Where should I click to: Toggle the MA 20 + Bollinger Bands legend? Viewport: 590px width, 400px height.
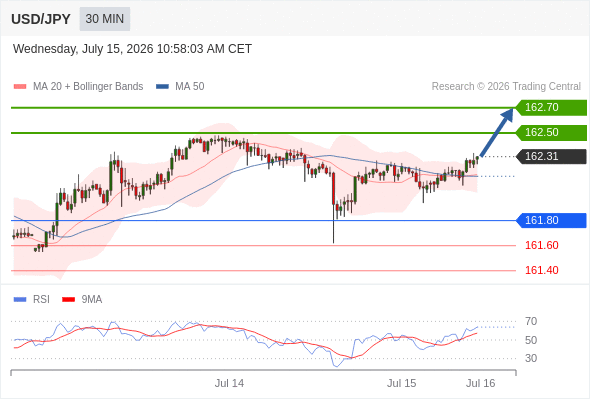(78, 87)
